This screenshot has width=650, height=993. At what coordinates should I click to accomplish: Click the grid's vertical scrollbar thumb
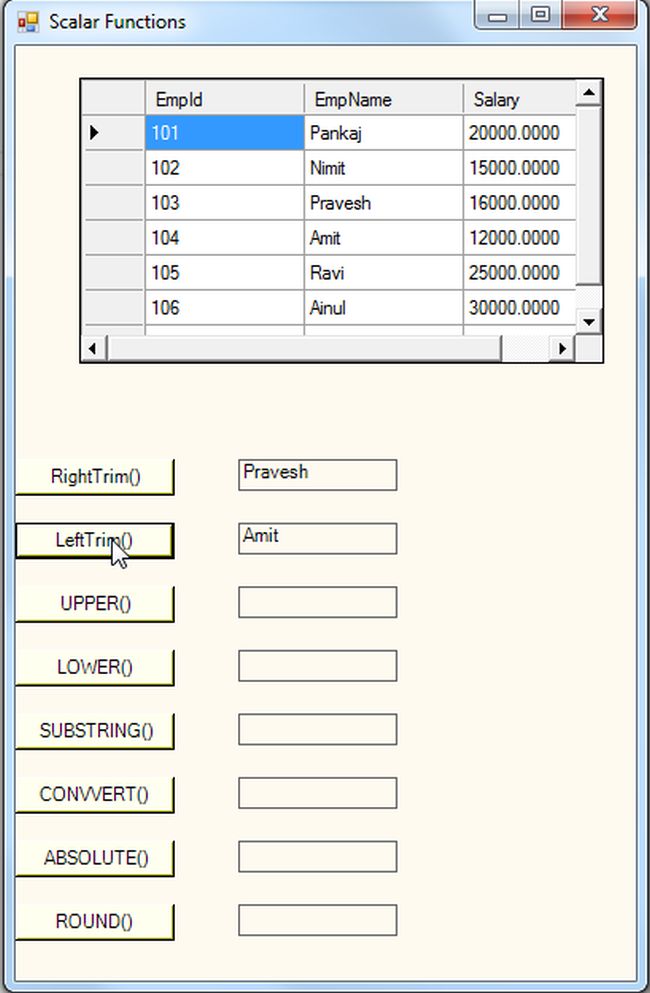tap(589, 196)
